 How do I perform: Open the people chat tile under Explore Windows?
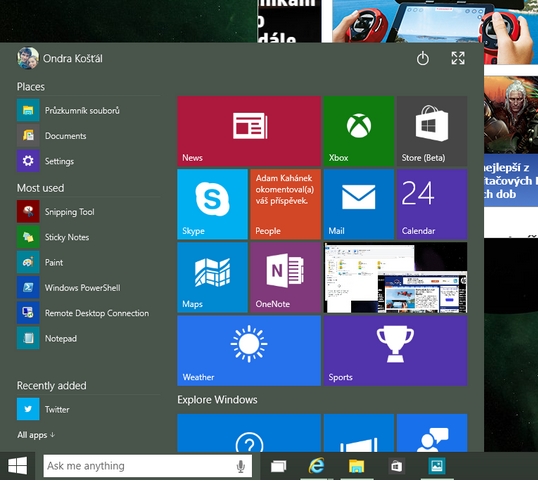[432, 433]
